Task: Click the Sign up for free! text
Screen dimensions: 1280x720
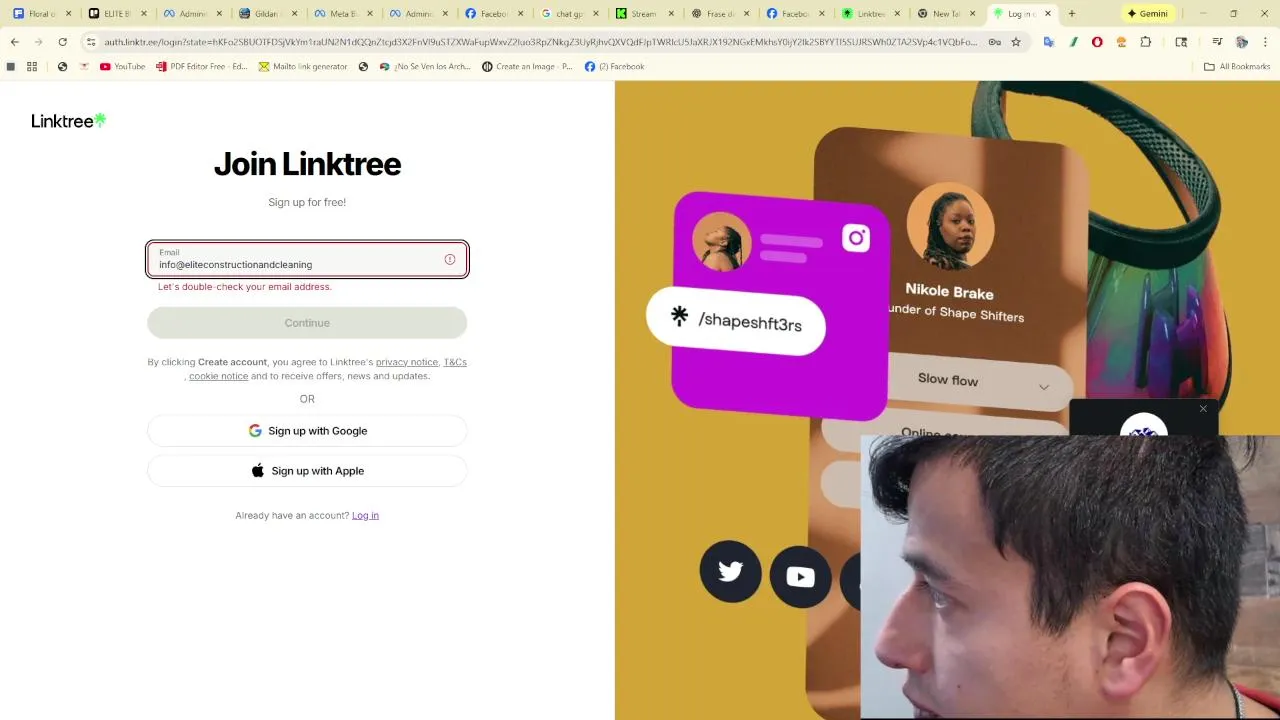Action: (x=307, y=202)
